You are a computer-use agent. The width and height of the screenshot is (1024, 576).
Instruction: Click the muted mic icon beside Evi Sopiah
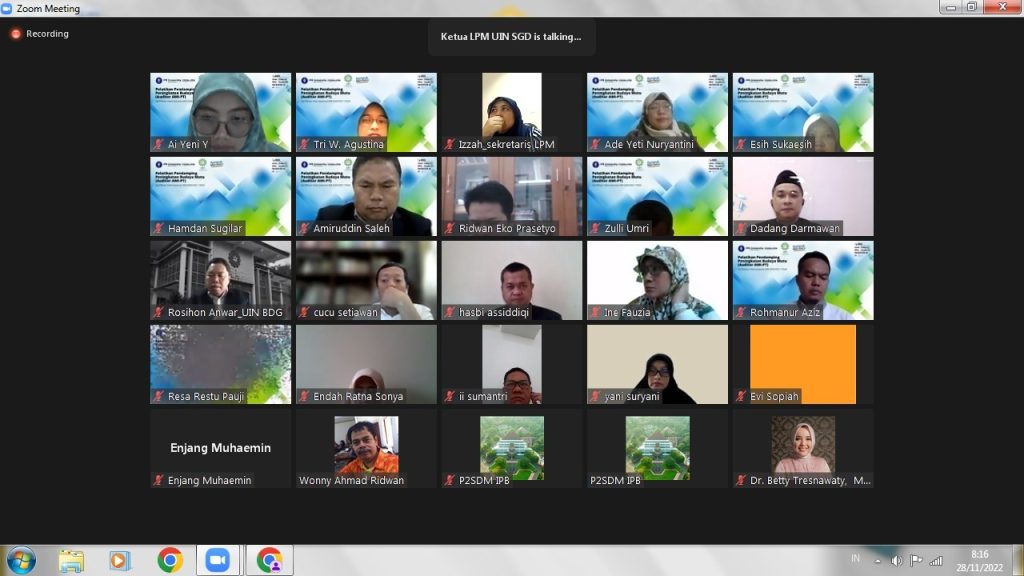click(741, 397)
